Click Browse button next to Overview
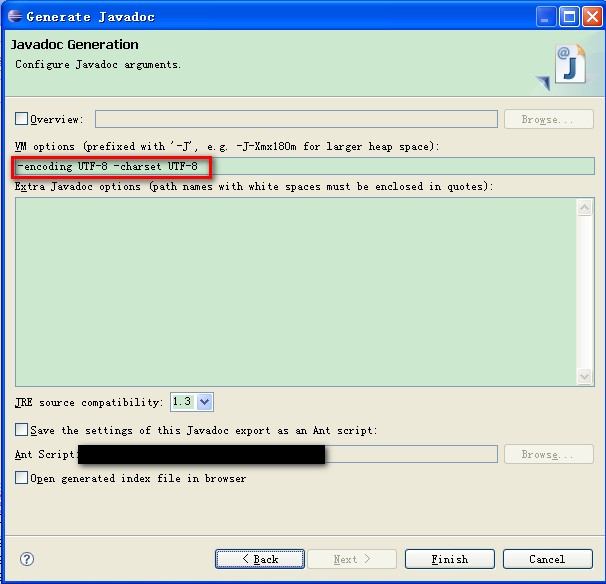The image size is (606, 584). coord(548,119)
